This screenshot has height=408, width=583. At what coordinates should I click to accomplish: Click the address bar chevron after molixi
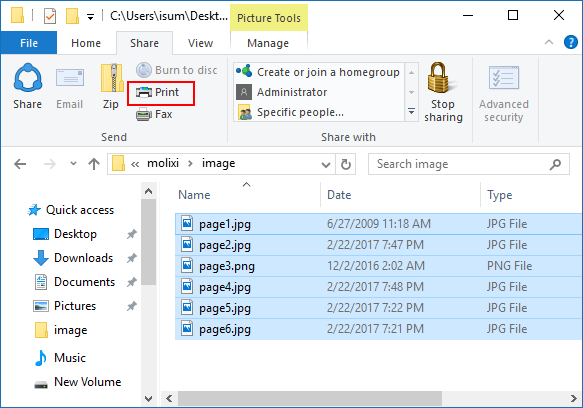[190, 164]
